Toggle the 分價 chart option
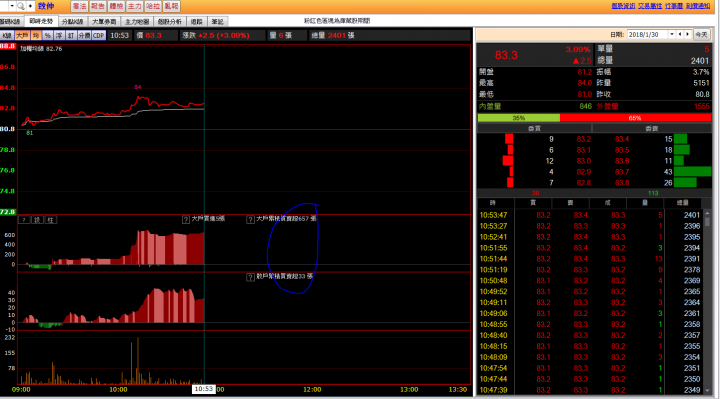The width and height of the screenshot is (720, 399). [84, 35]
